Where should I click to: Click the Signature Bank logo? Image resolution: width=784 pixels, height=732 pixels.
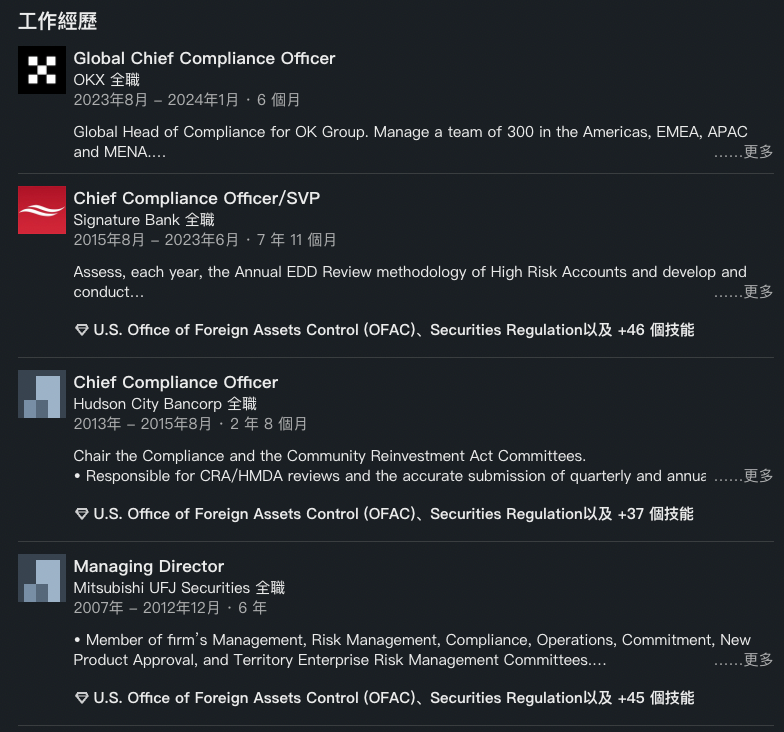coord(42,210)
